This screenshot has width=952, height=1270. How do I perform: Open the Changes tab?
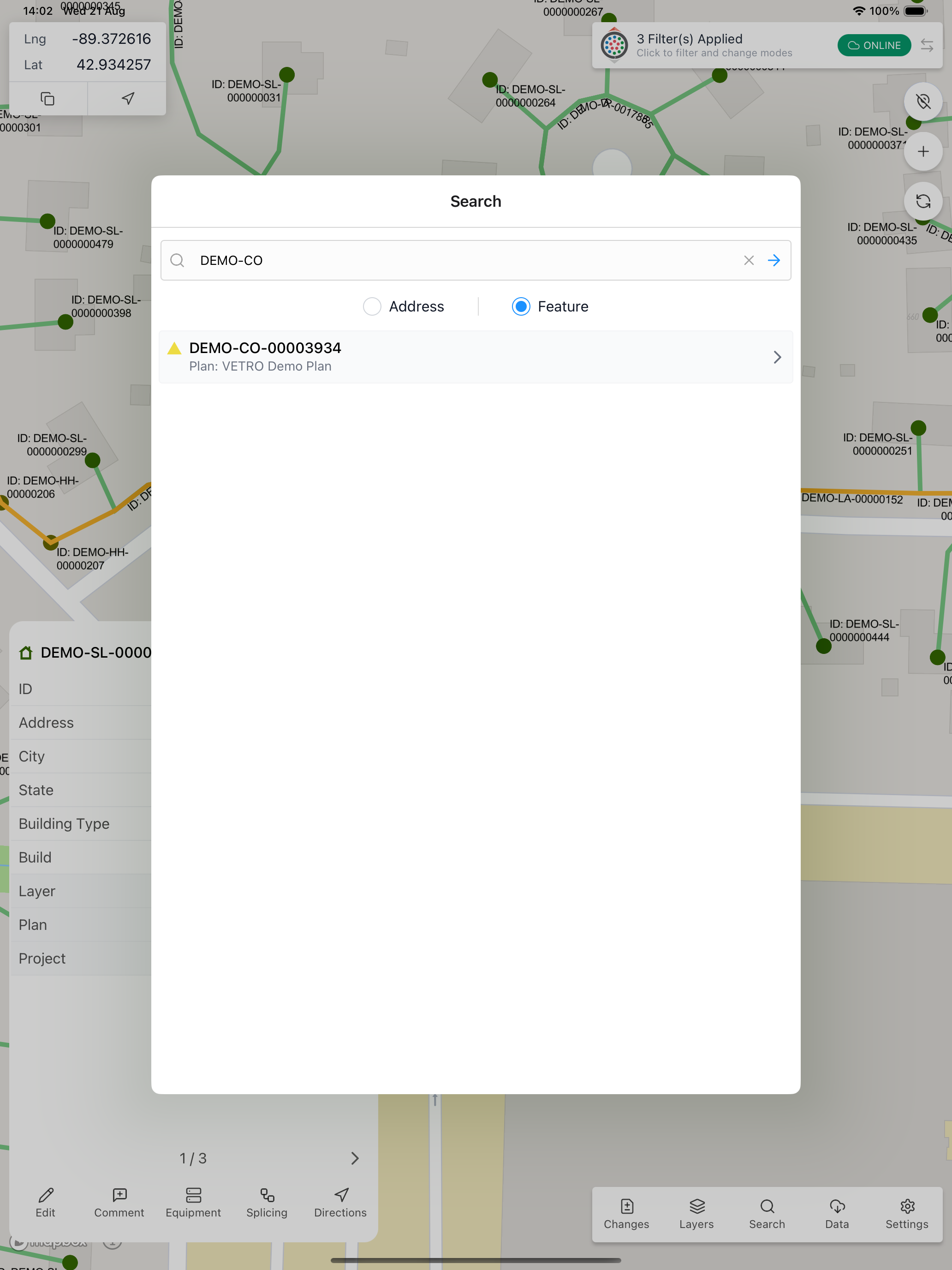pyautogui.click(x=627, y=1214)
